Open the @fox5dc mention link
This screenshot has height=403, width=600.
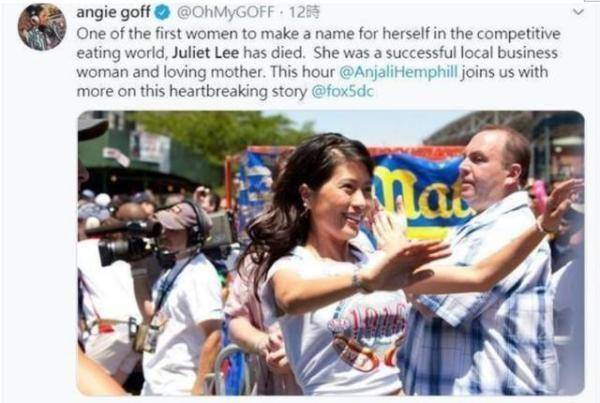coord(342,91)
